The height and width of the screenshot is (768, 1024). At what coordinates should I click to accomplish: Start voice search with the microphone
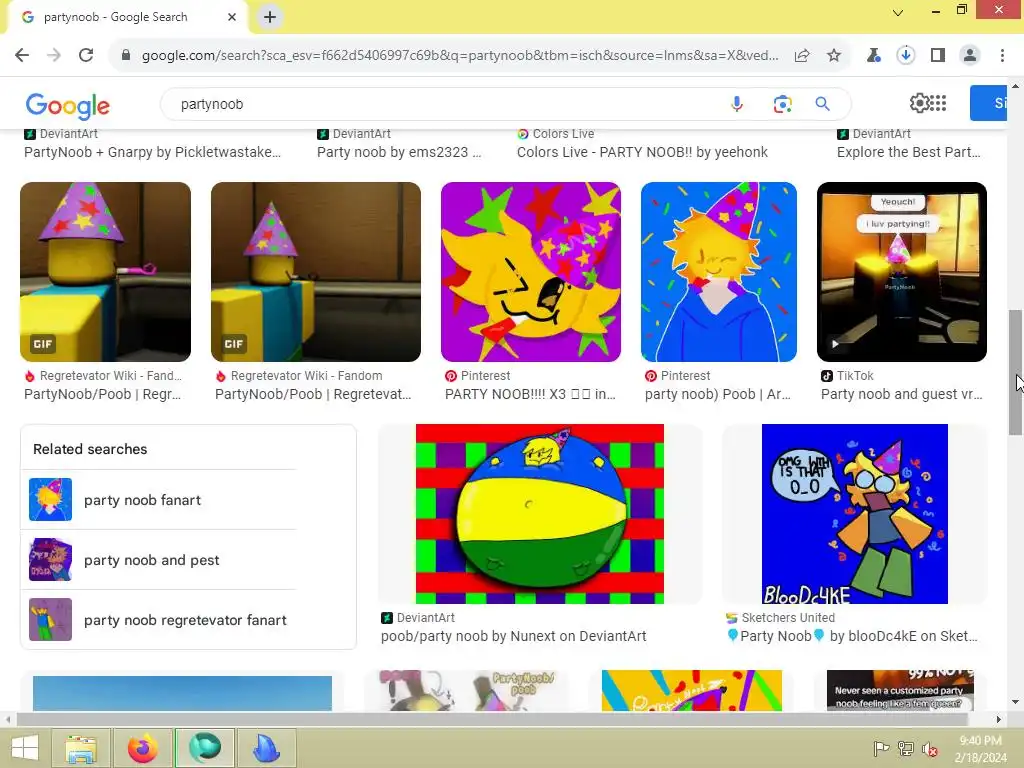click(x=737, y=104)
